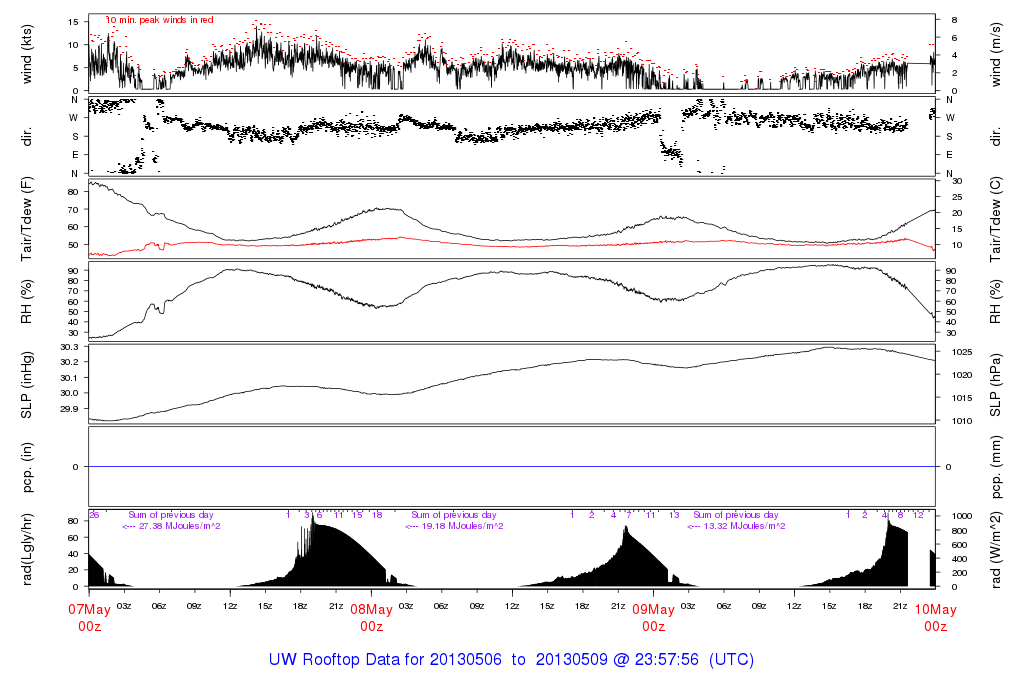Select the rad (W/m^2) axis label
The height and width of the screenshot is (700, 1024).
tap(996, 548)
